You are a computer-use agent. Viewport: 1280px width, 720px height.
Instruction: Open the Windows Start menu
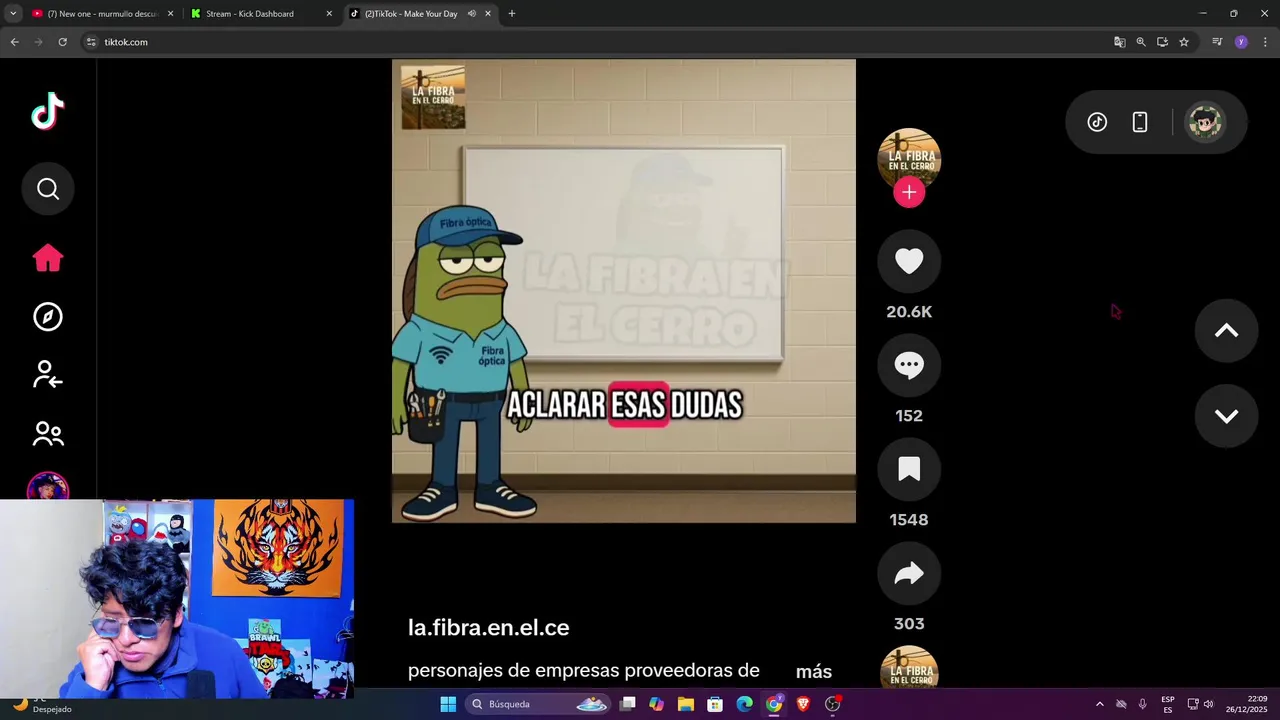click(448, 704)
